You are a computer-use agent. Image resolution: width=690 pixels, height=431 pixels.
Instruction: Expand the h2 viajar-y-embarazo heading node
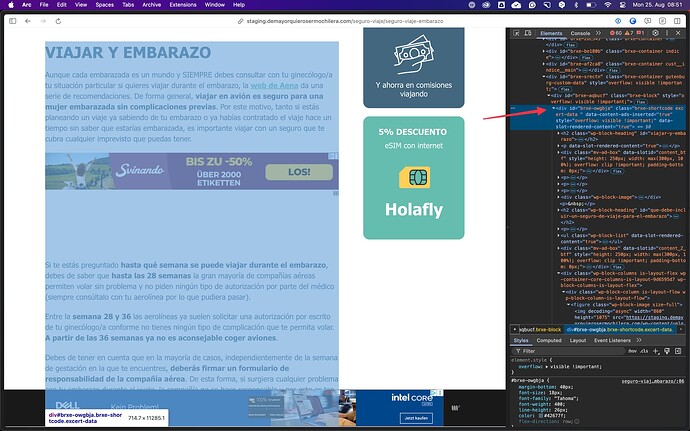click(x=558, y=133)
